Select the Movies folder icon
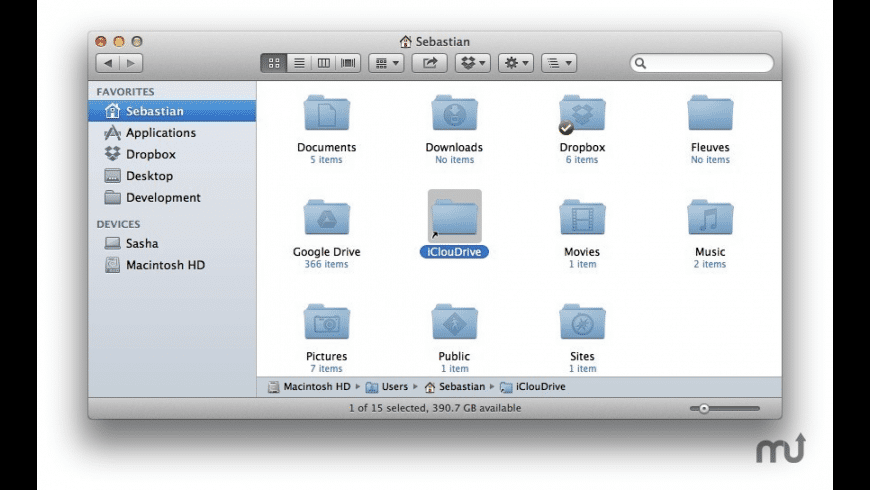 pyautogui.click(x=582, y=217)
